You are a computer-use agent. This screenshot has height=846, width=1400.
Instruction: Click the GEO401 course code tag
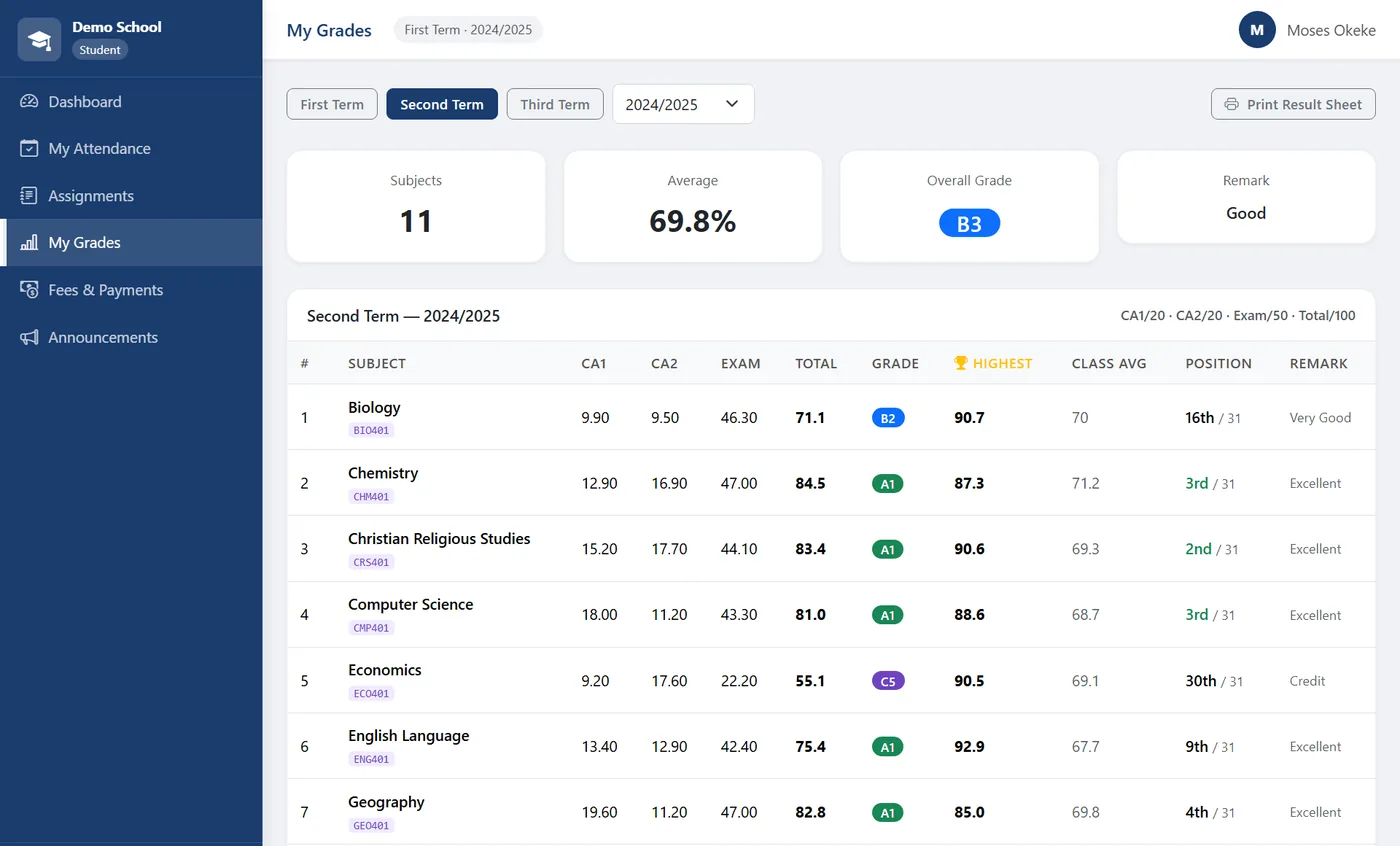(x=371, y=826)
